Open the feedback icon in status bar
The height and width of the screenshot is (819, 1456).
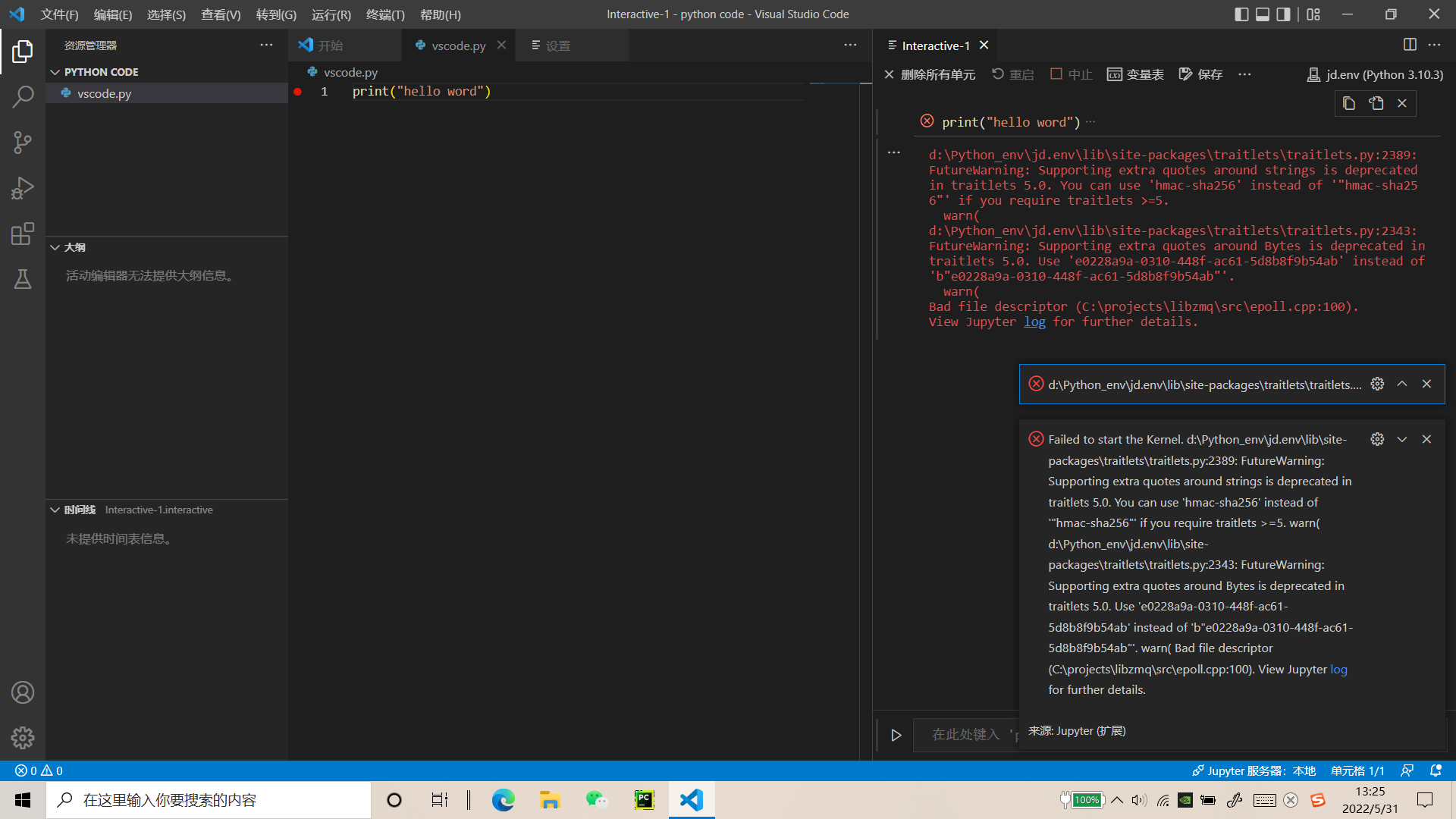pos(1407,770)
